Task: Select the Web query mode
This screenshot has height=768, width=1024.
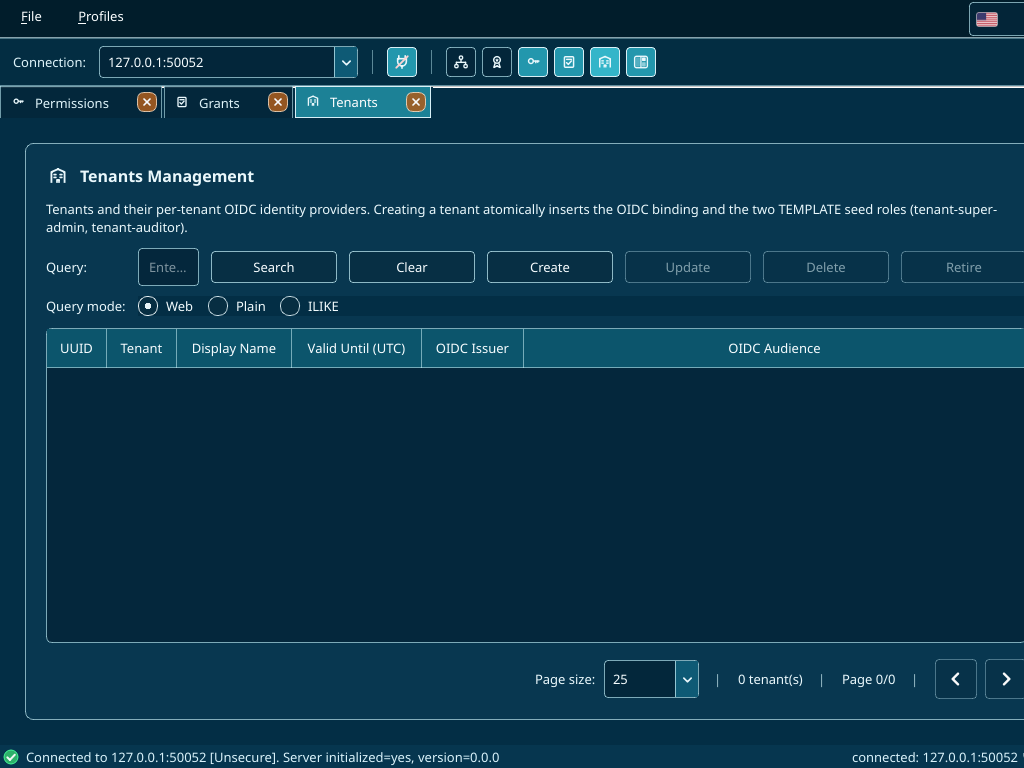Action: [148, 306]
